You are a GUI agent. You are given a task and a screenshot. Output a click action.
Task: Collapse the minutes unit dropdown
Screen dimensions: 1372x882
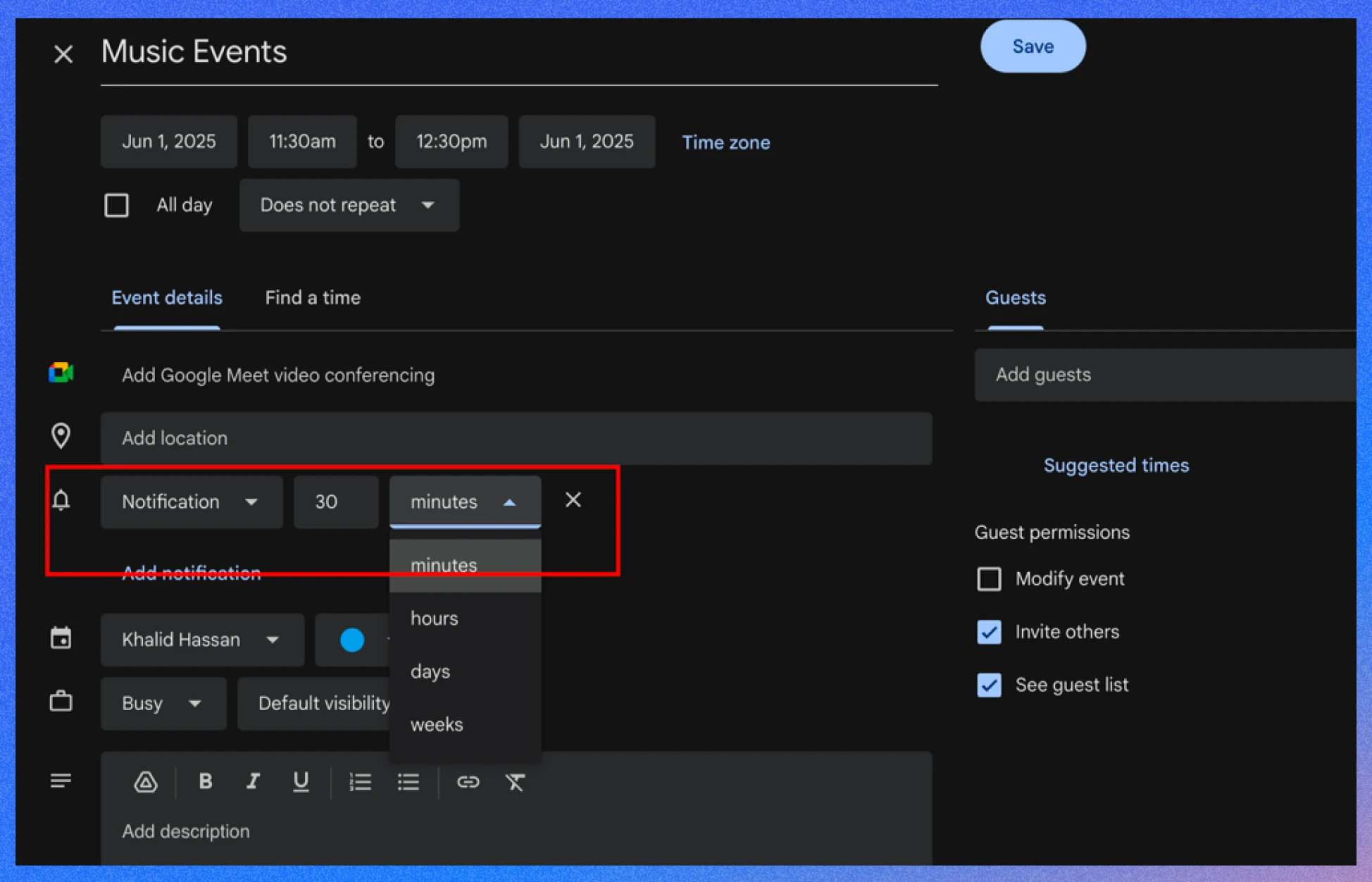click(465, 502)
